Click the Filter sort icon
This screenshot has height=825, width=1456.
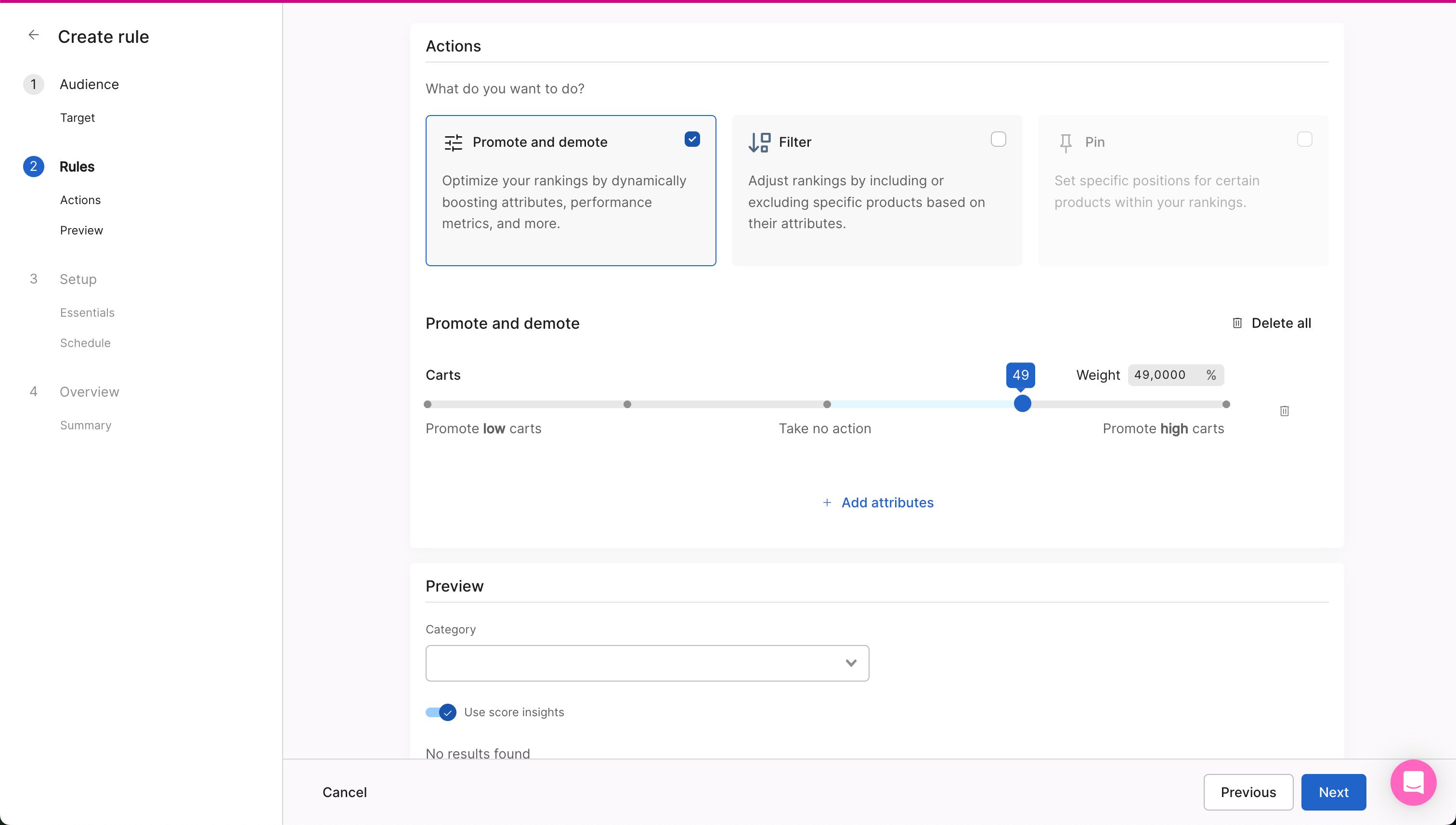click(x=759, y=142)
